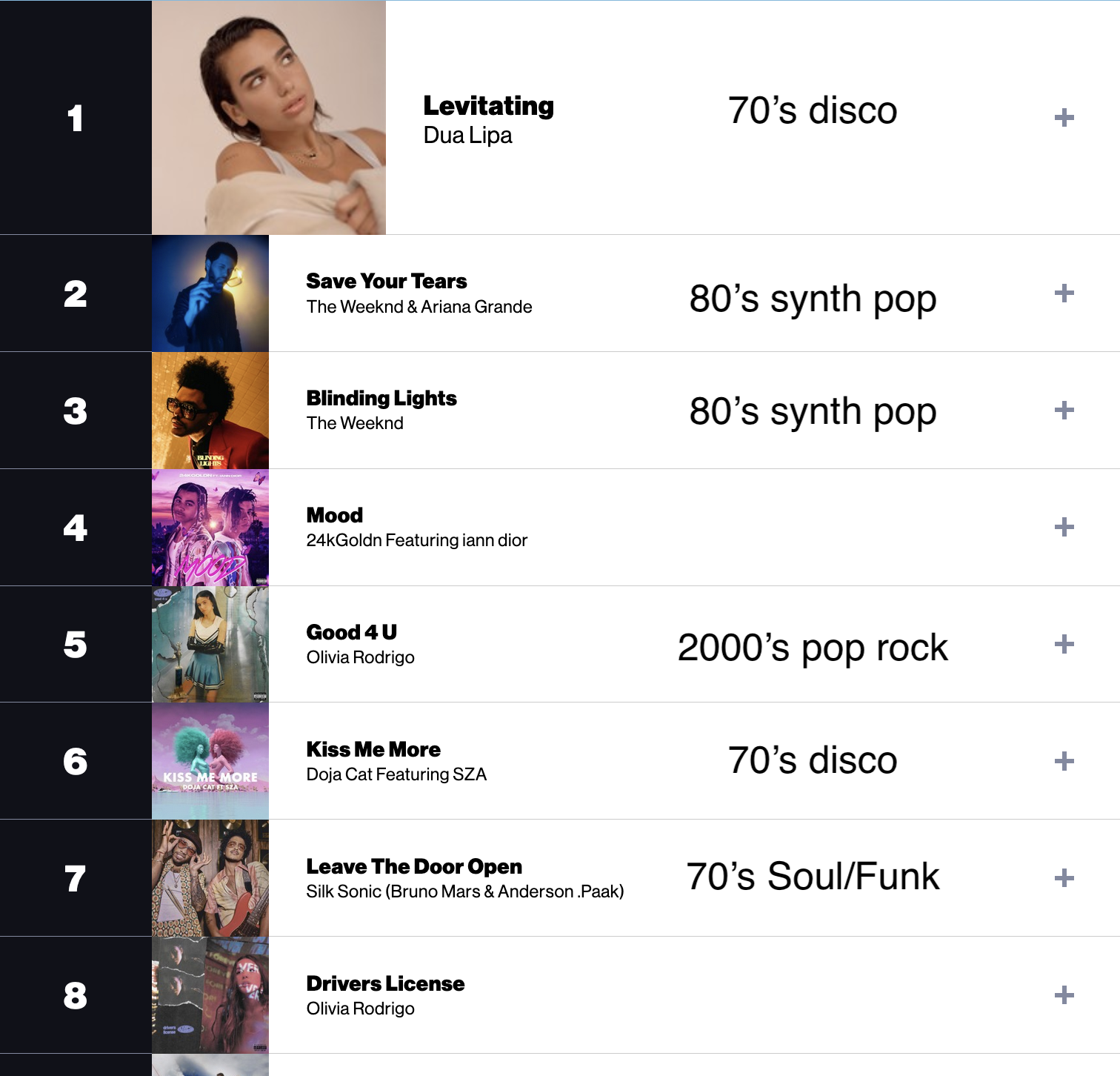Click rank number 1 cell

click(76, 118)
